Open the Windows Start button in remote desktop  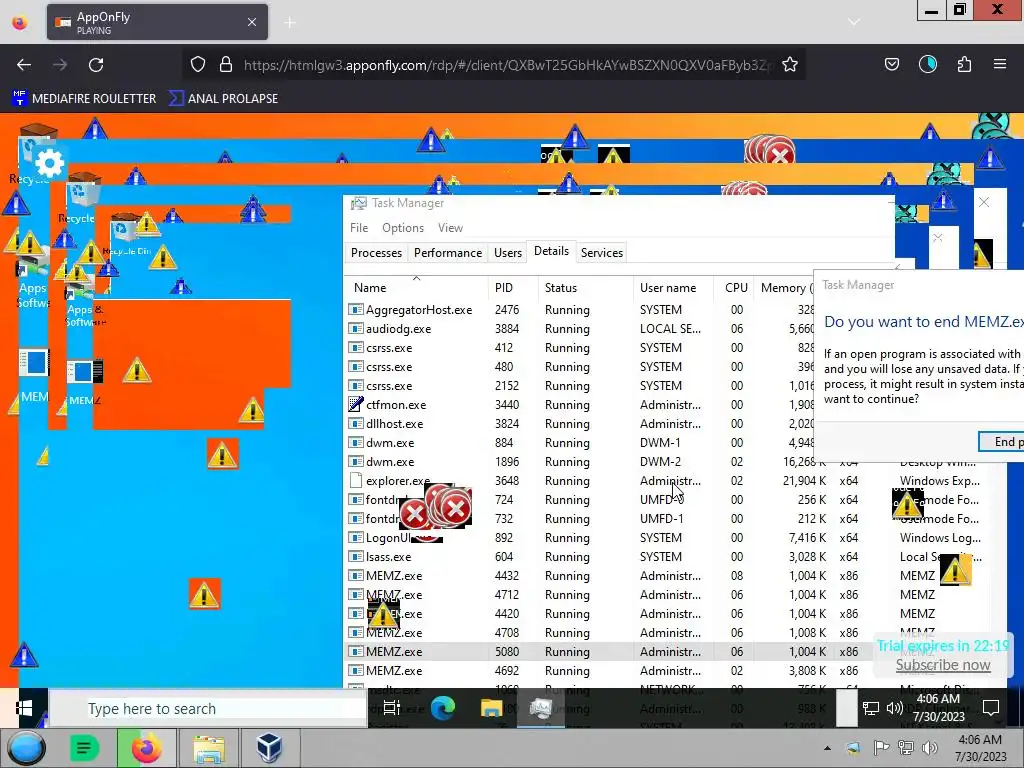24,708
